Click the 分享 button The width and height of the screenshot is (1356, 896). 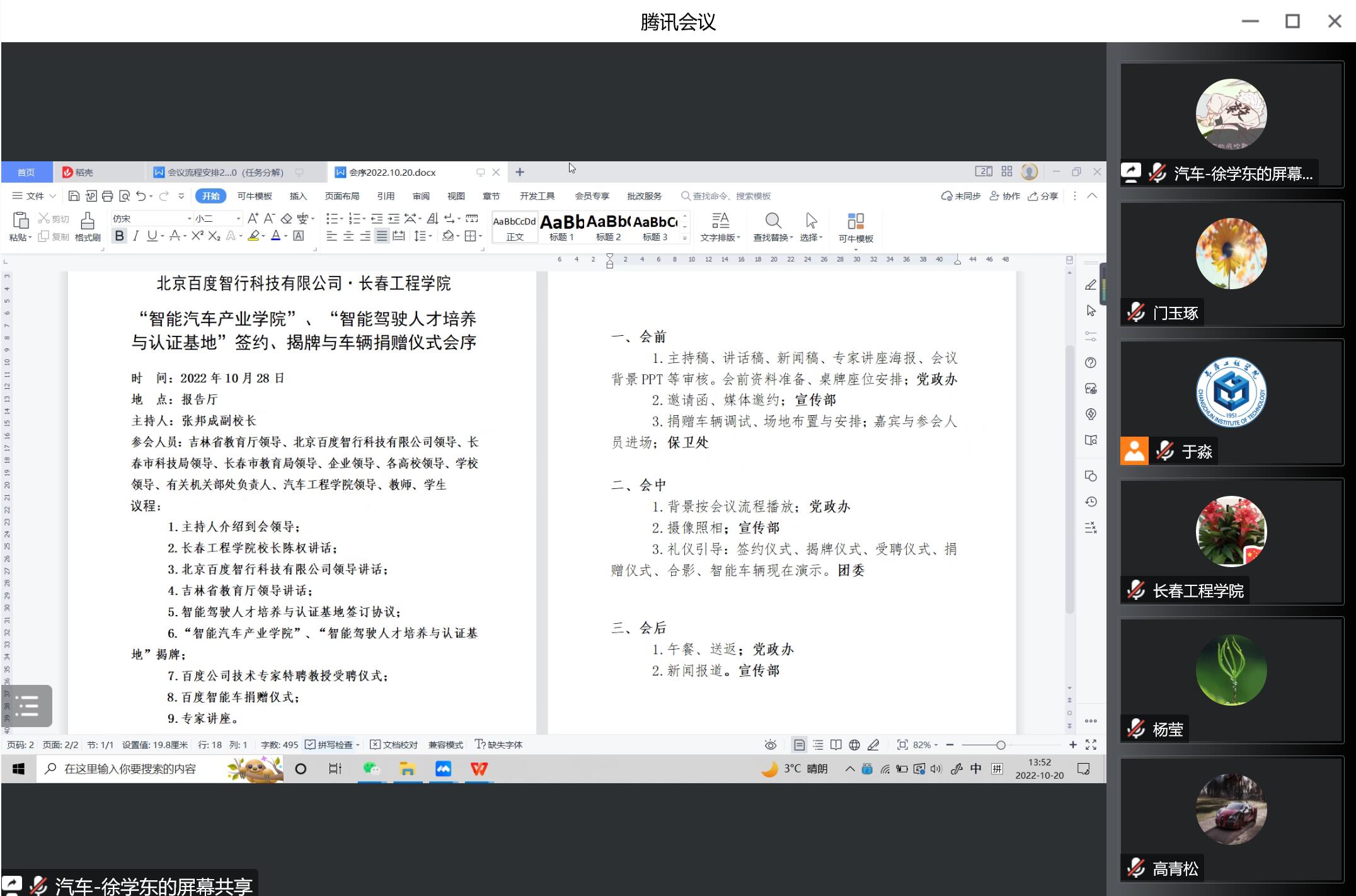[x=1043, y=196]
